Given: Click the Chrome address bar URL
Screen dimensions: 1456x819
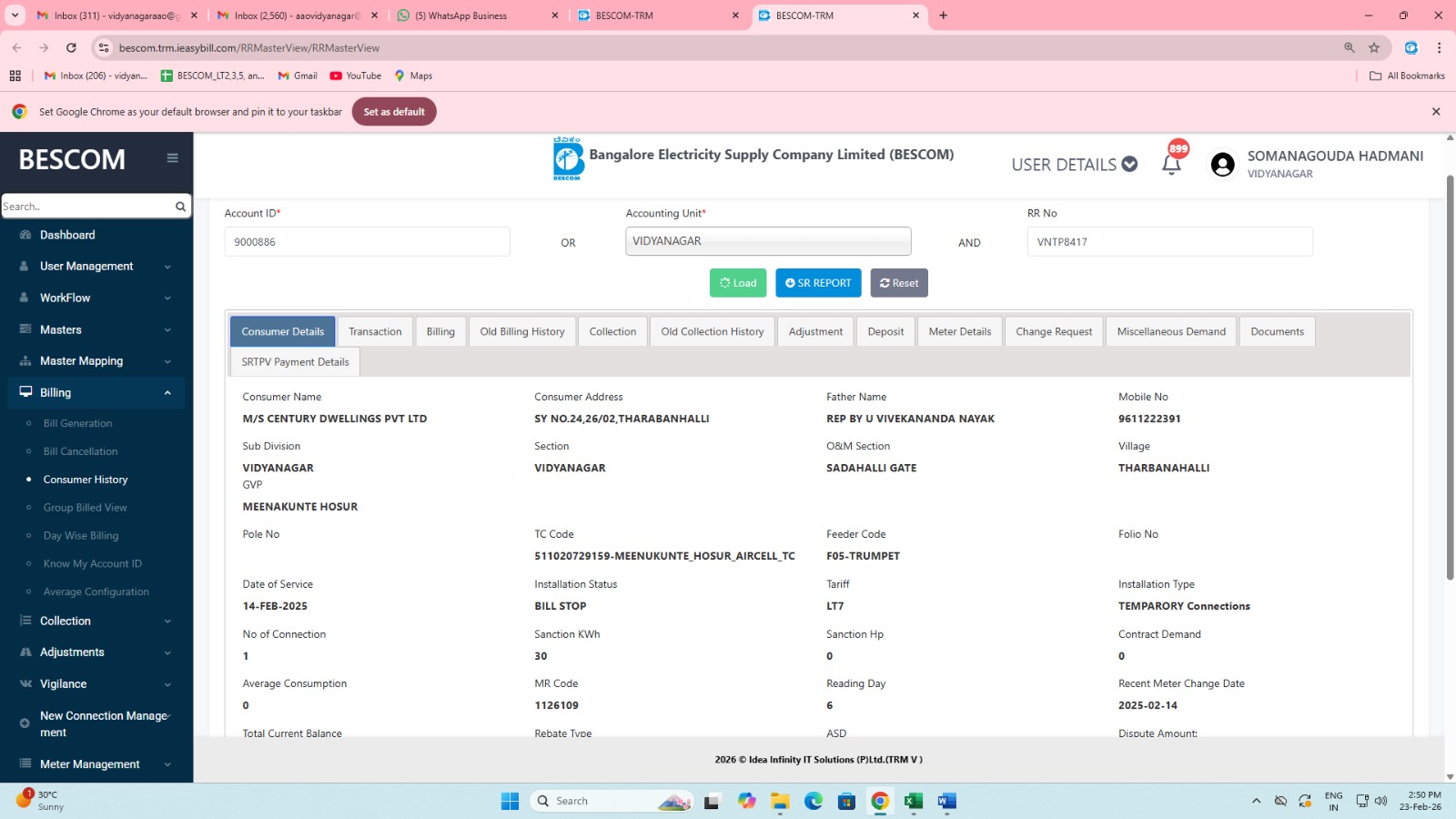Looking at the screenshot, I should coord(248,47).
